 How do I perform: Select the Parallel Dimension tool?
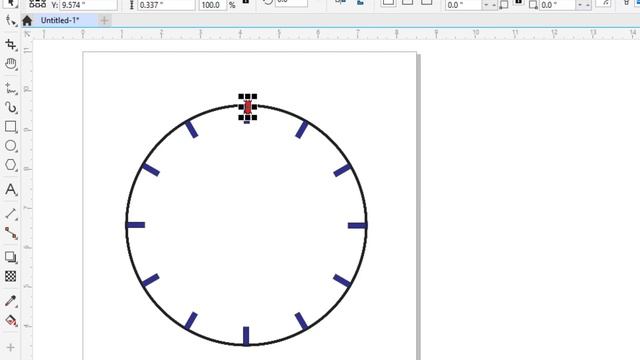11,213
